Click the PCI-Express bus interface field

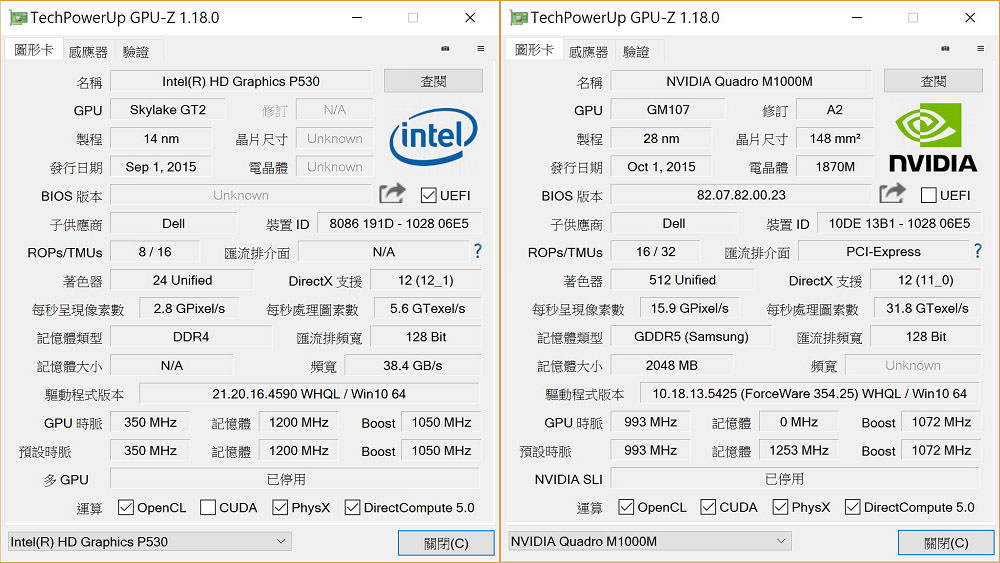(x=883, y=252)
